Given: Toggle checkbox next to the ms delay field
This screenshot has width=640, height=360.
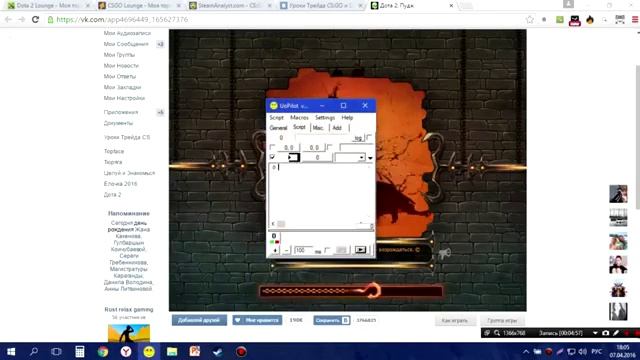Looking at the screenshot, I should click(327, 250).
